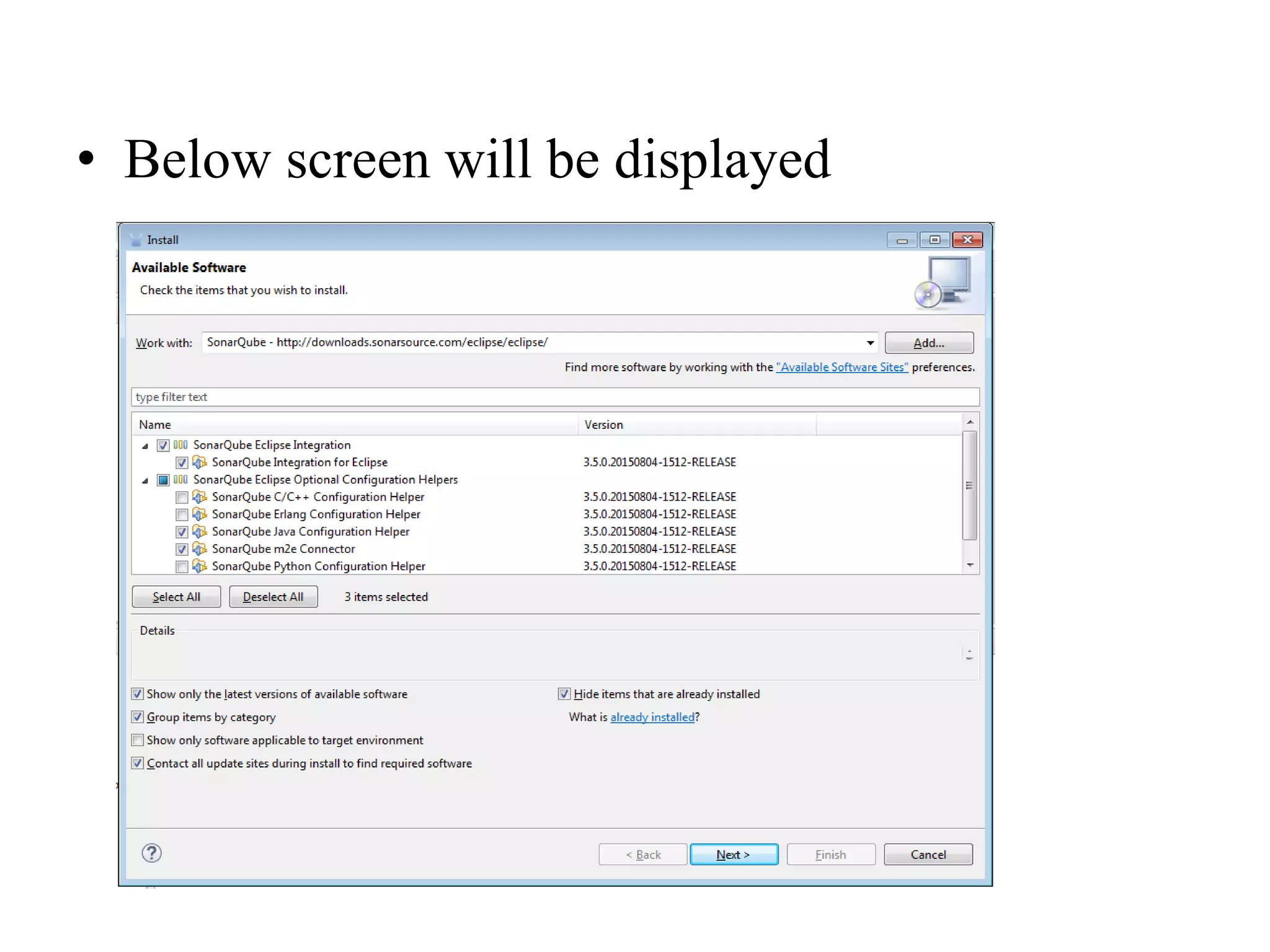
Task: Click the type filter text field
Action: tap(555, 397)
